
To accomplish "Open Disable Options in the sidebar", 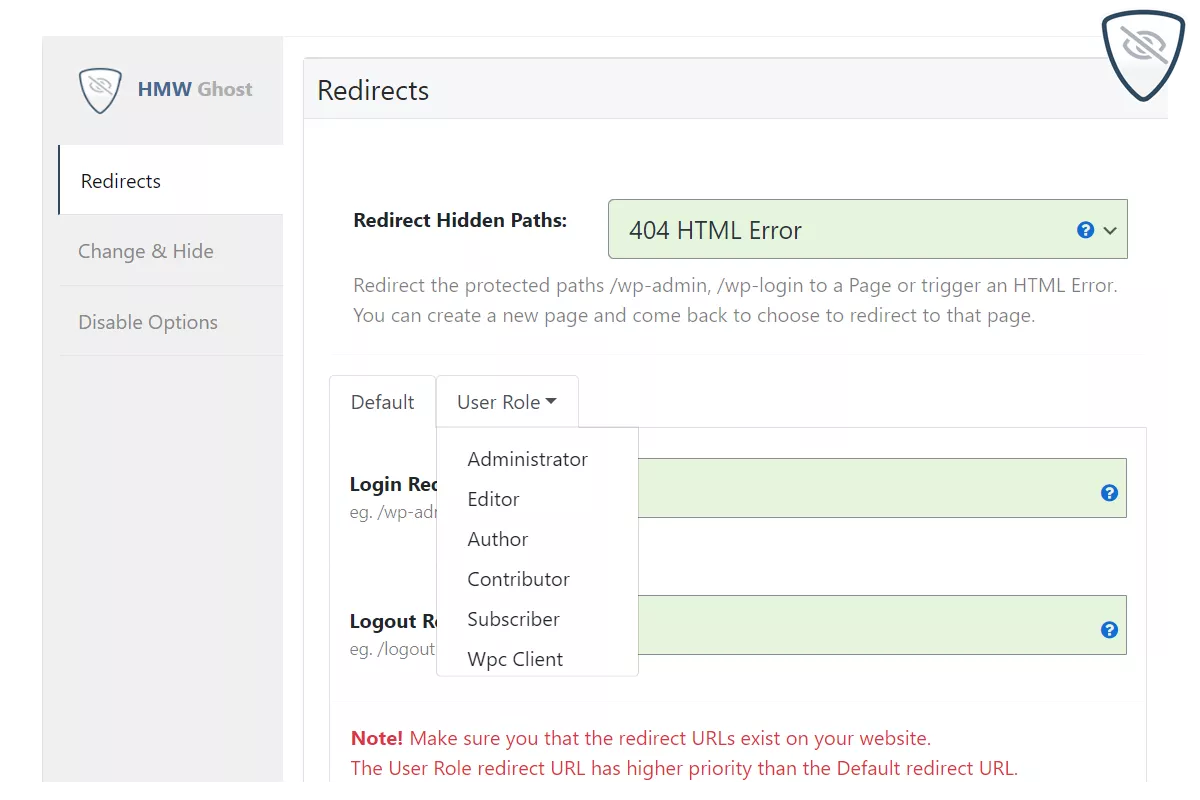I will 148,322.
